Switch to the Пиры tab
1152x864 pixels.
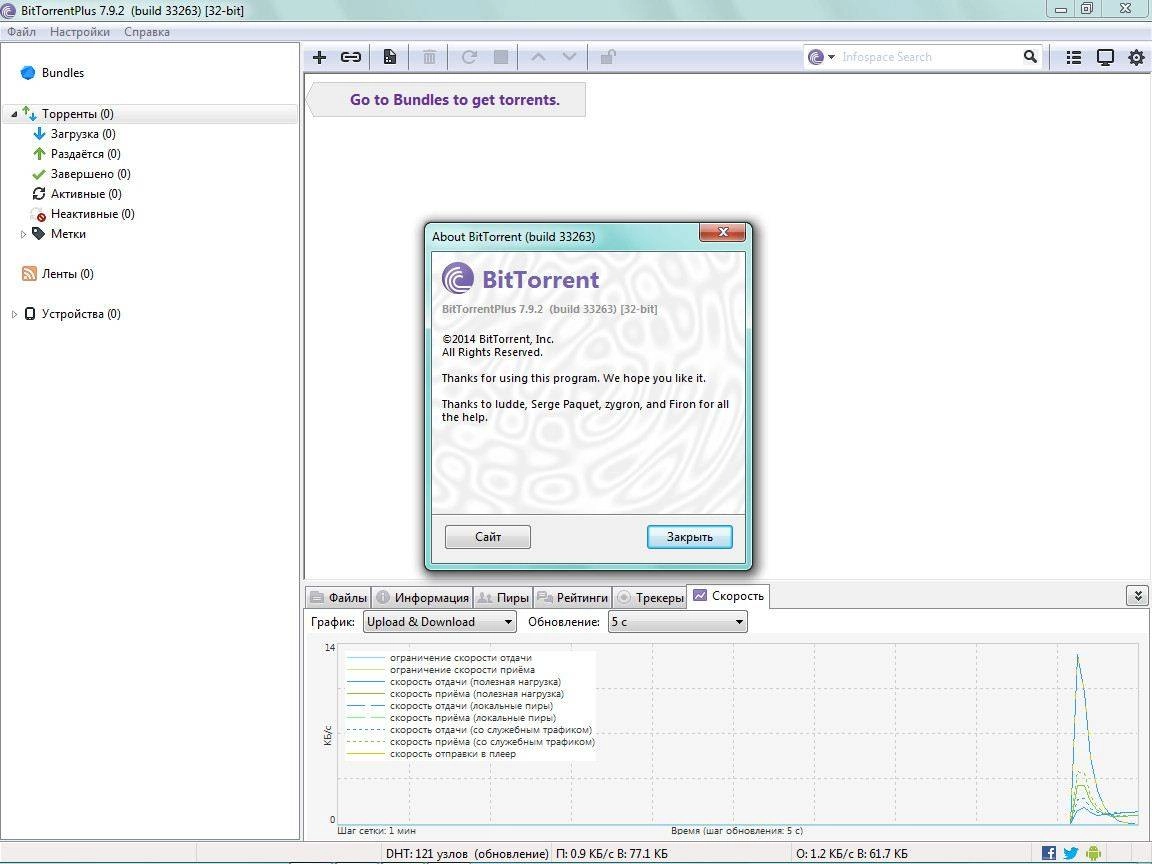click(x=503, y=597)
